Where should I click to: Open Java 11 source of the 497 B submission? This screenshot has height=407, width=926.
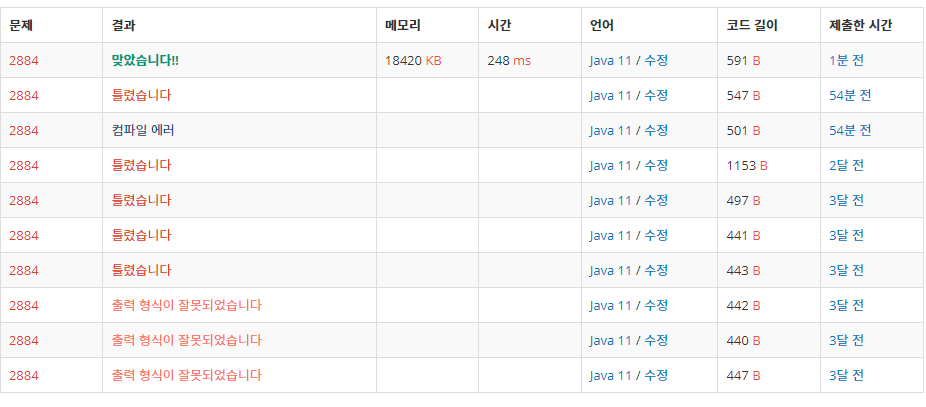(x=611, y=200)
